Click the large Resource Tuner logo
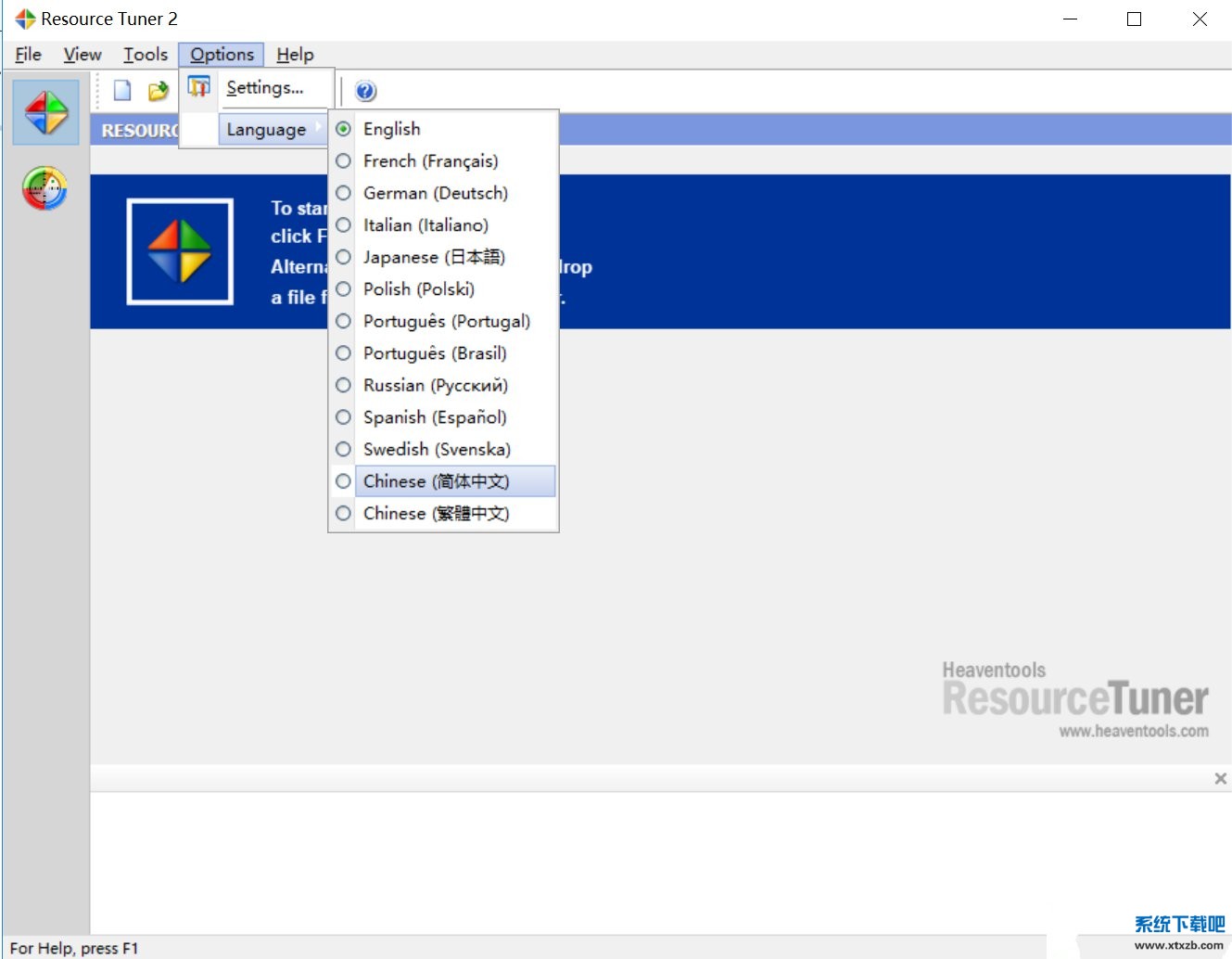 [x=180, y=250]
